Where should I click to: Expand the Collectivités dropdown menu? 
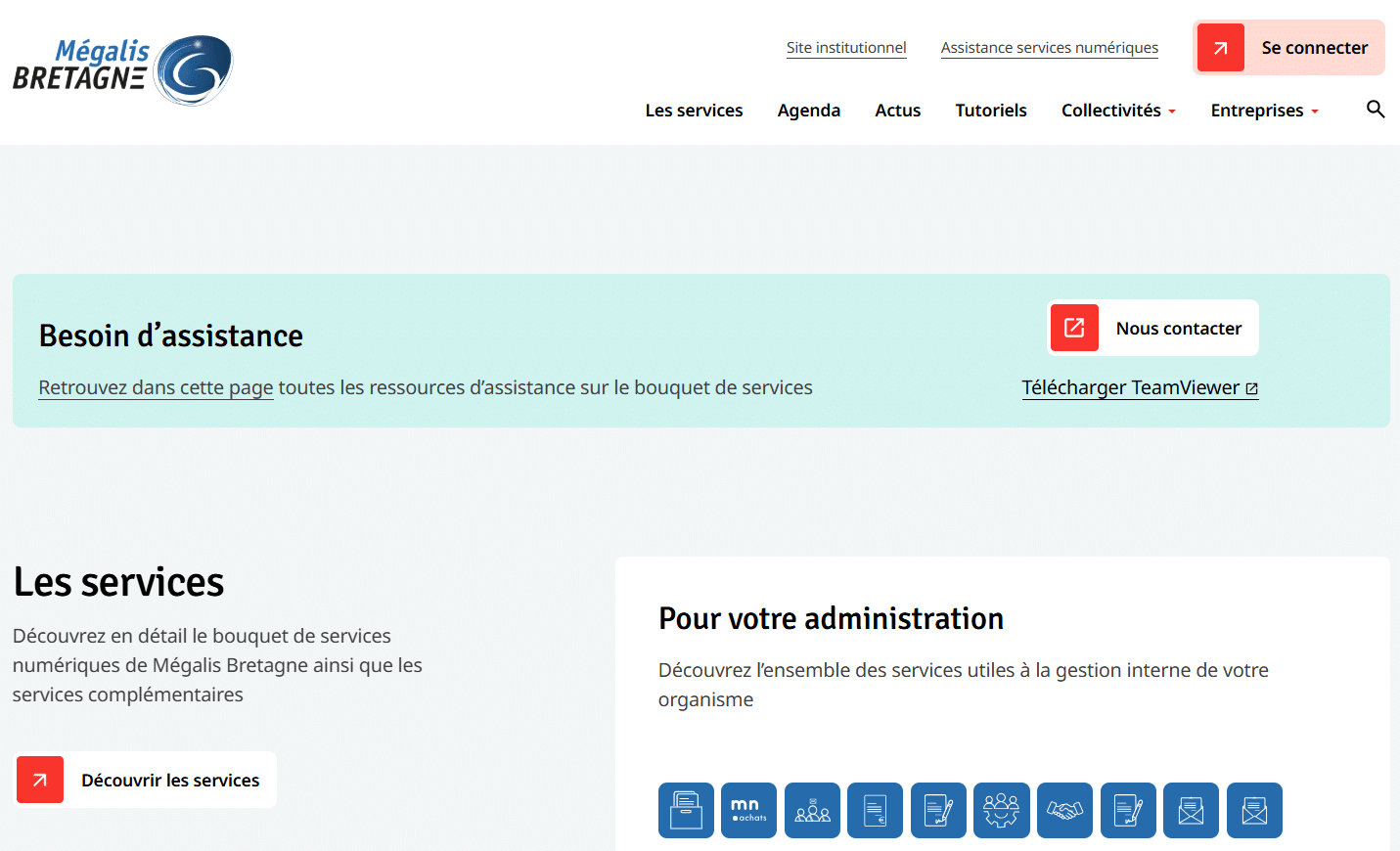pyautogui.click(x=1118, y=111)
